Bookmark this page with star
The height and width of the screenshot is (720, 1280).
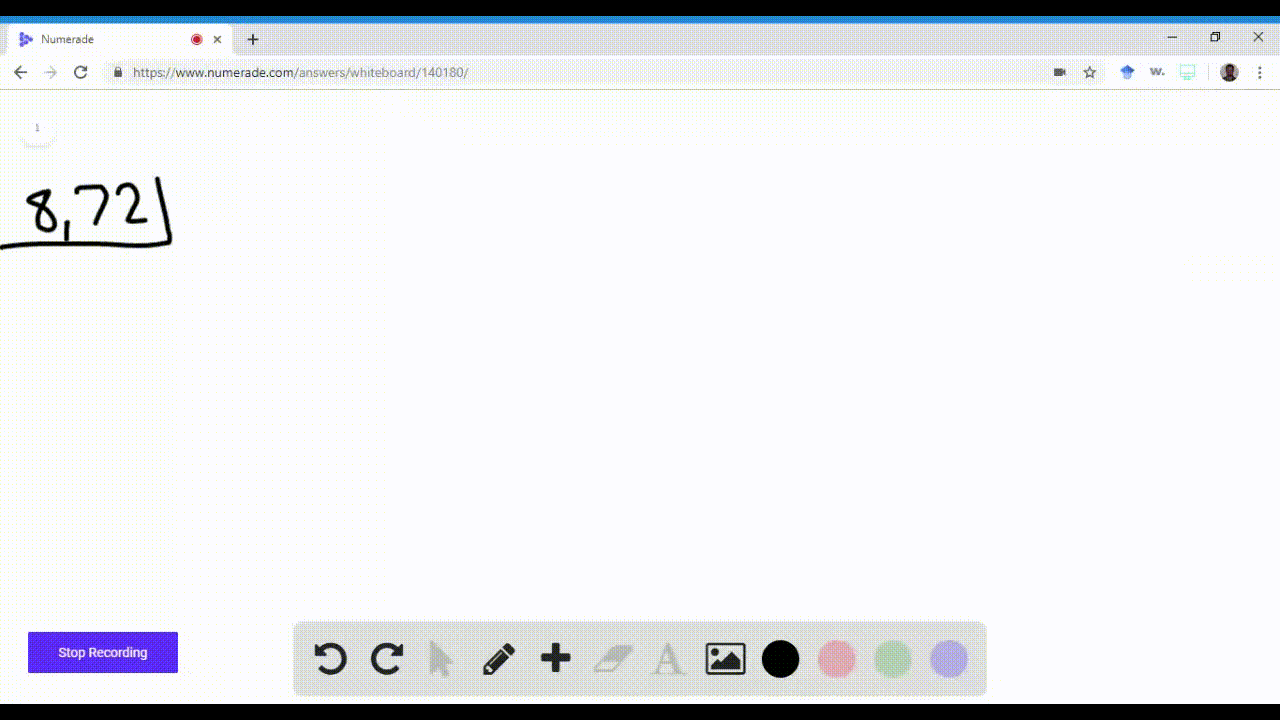click(1090, 72)
